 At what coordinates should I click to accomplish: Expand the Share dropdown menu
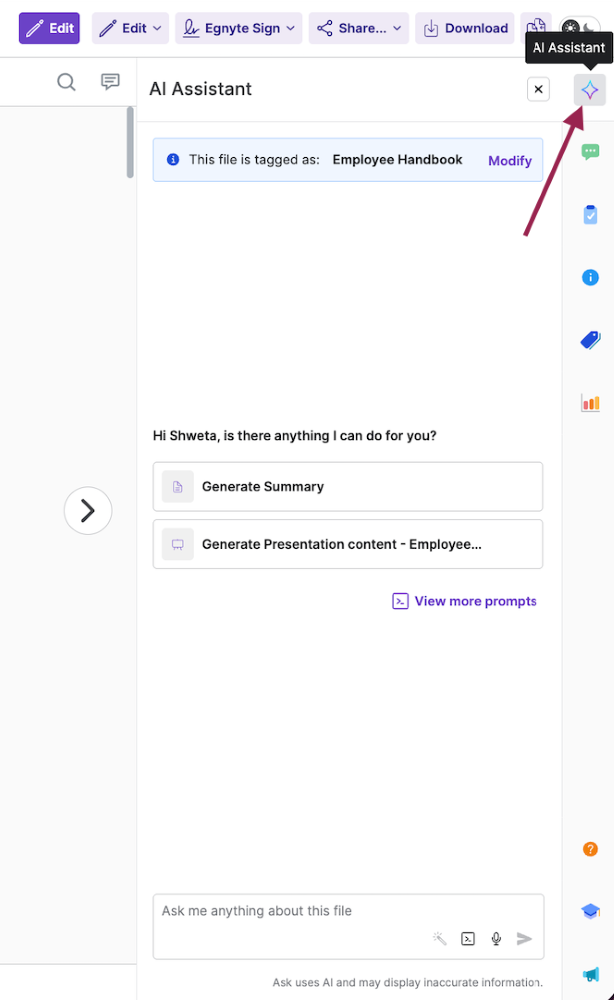tap(358, 28)
